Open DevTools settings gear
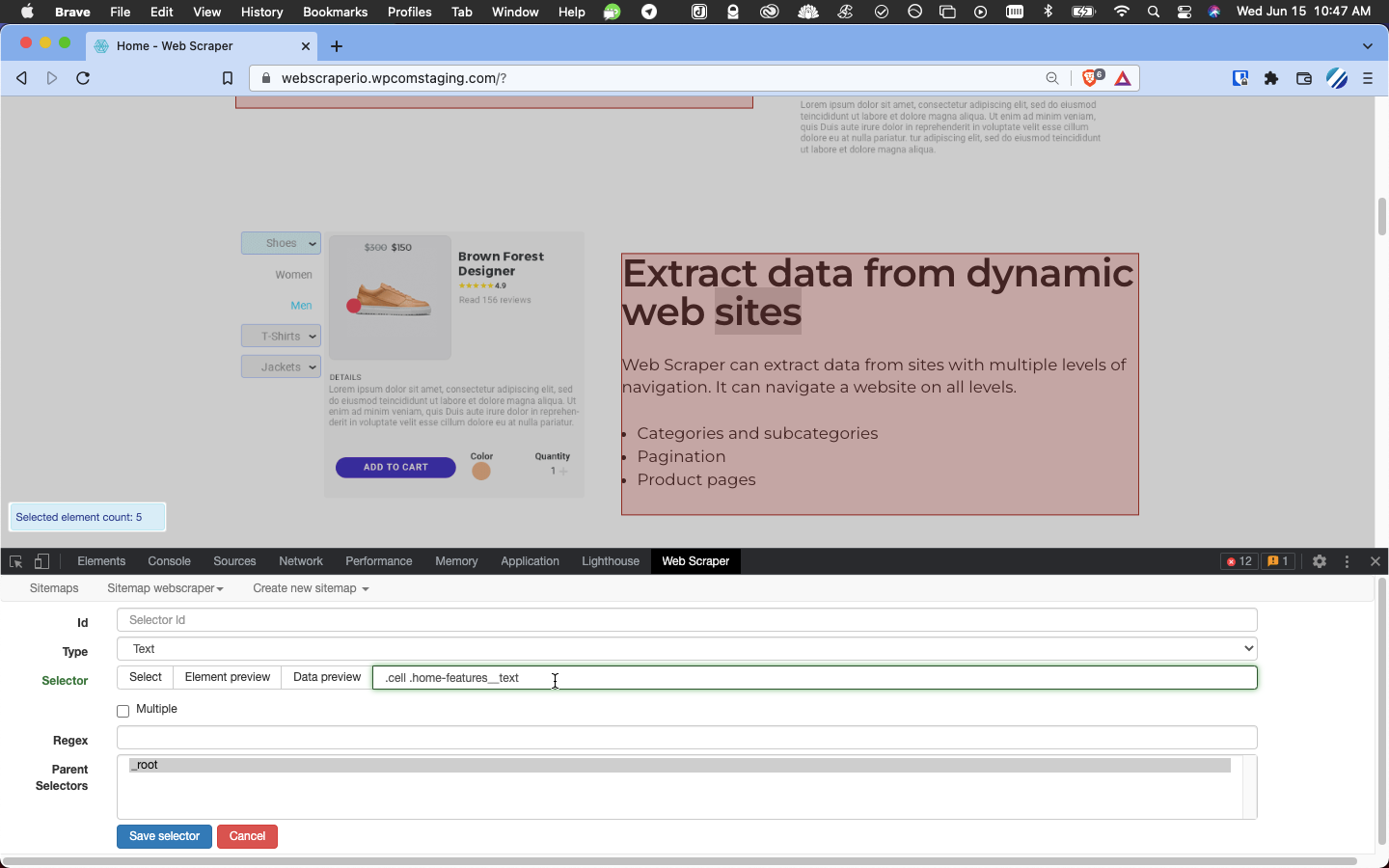 point(1320,561)
